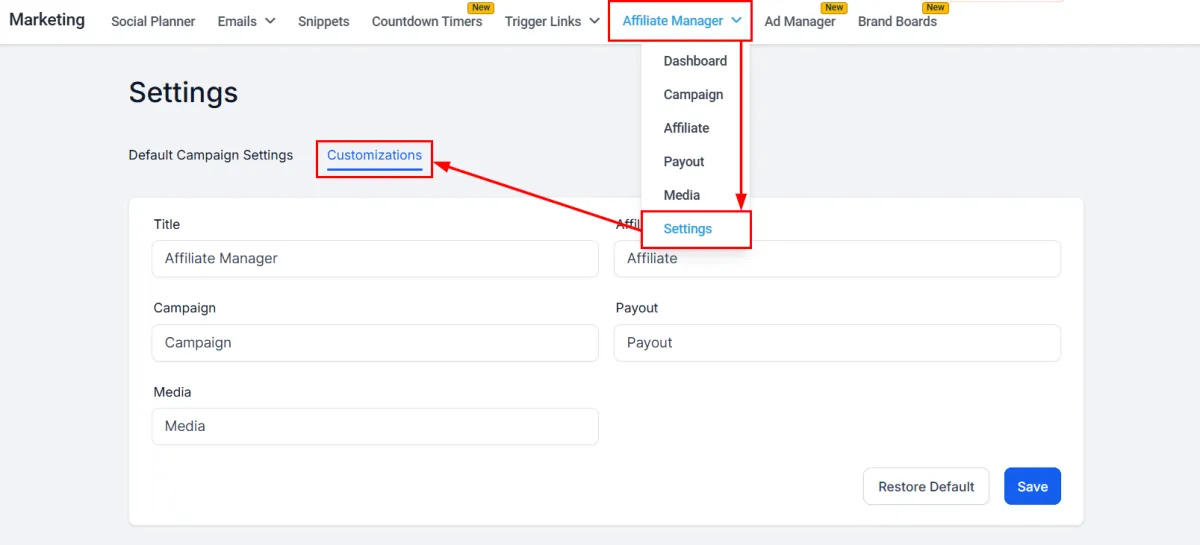
Task: Click the Save button
Action: tap(1032, 486)
